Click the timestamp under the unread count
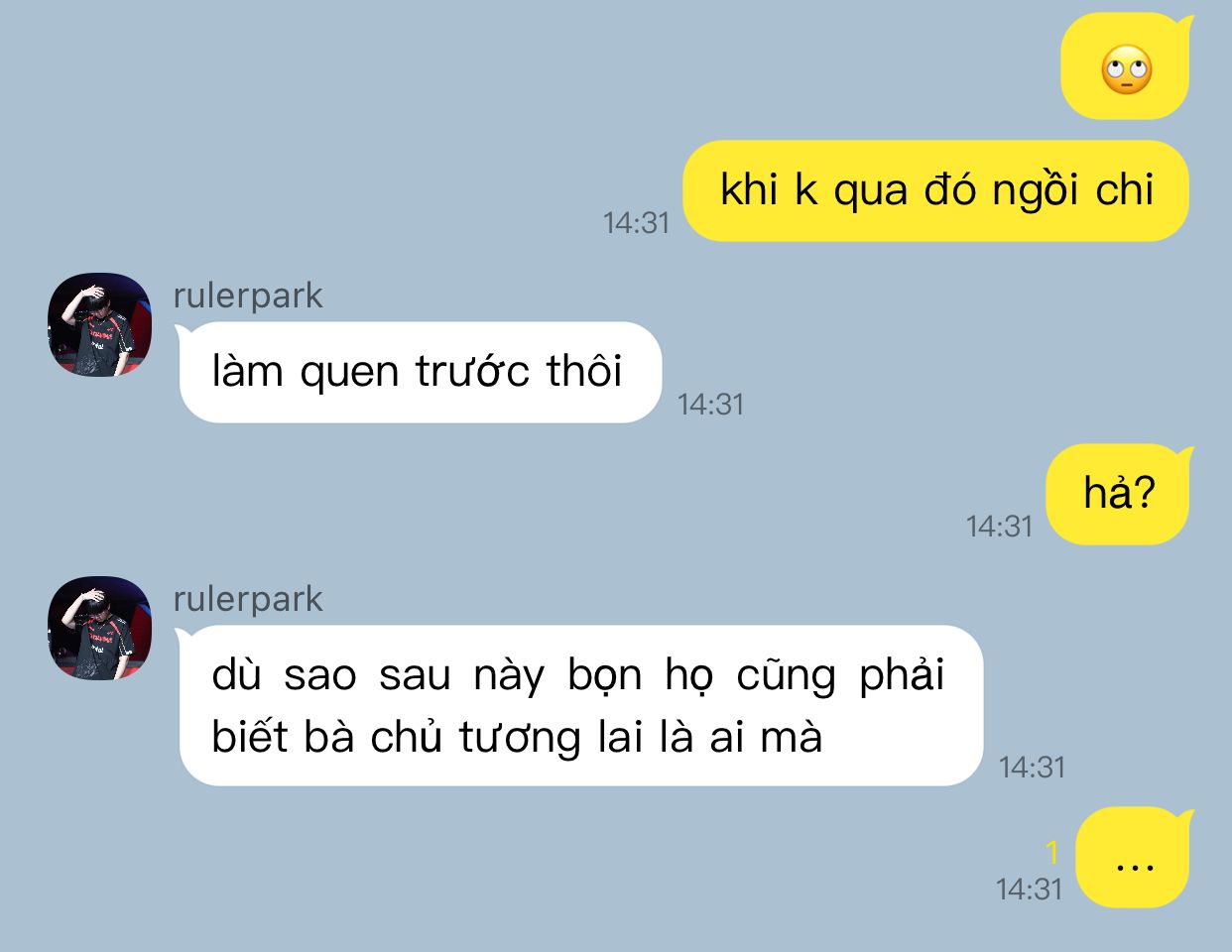This screenshot has height=952, width=1232. [1030, 889]
